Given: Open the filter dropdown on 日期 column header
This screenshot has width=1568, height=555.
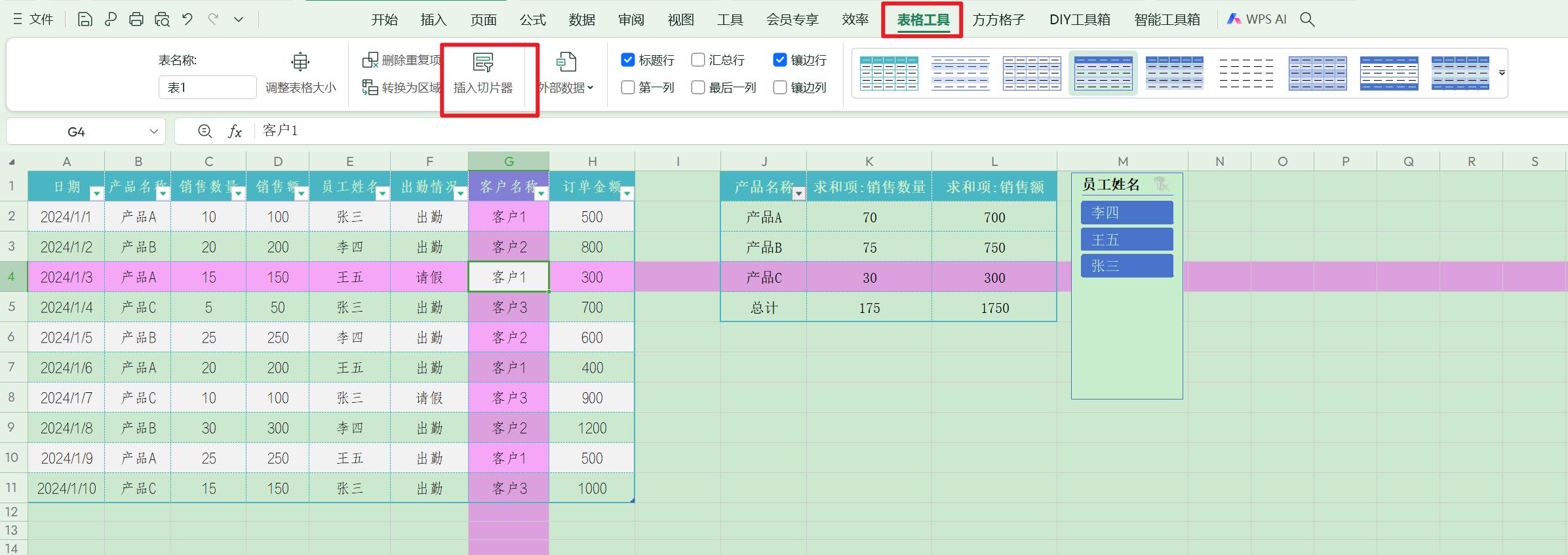Looking at the screenshot, I should (96, 193).
